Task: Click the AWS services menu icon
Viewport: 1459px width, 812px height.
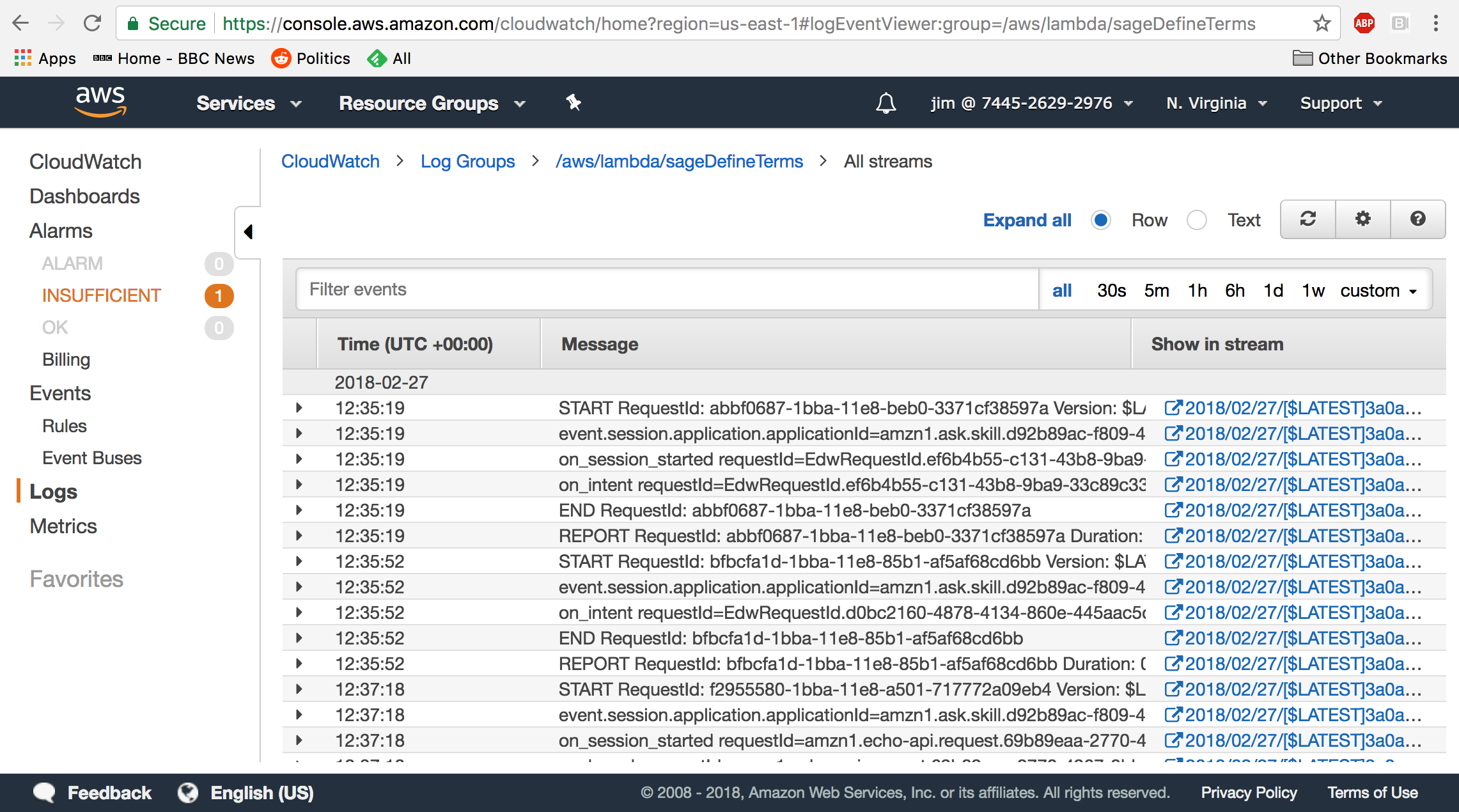Action: (248, 103)
